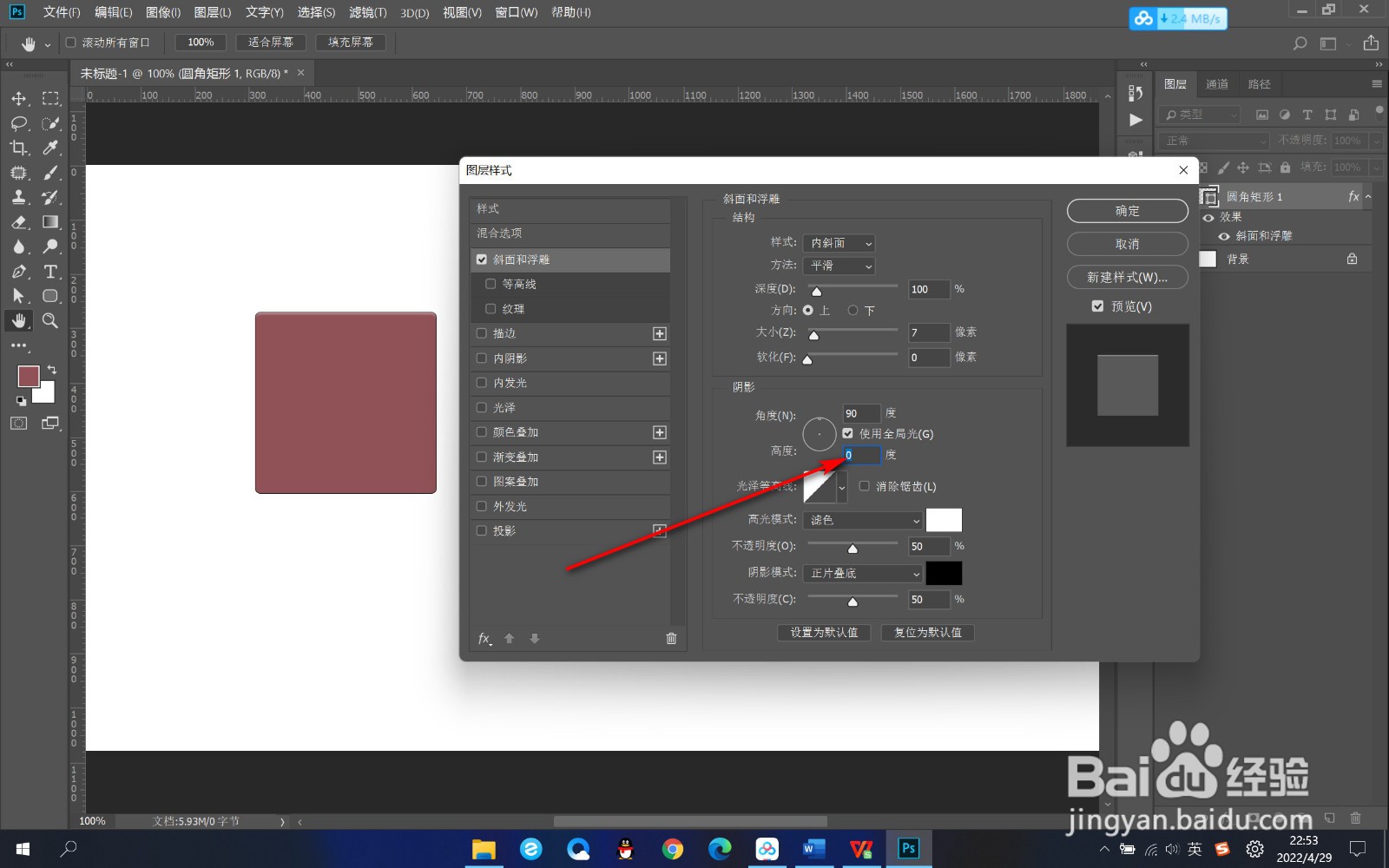Screen dimensions: 1389x868
Task: Collapse effects of 圆角矩形 1 layer
Action: (x=1368, y=197)
